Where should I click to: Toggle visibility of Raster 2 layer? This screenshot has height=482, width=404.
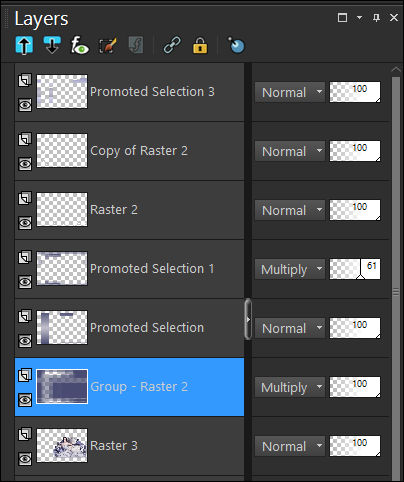25,223
